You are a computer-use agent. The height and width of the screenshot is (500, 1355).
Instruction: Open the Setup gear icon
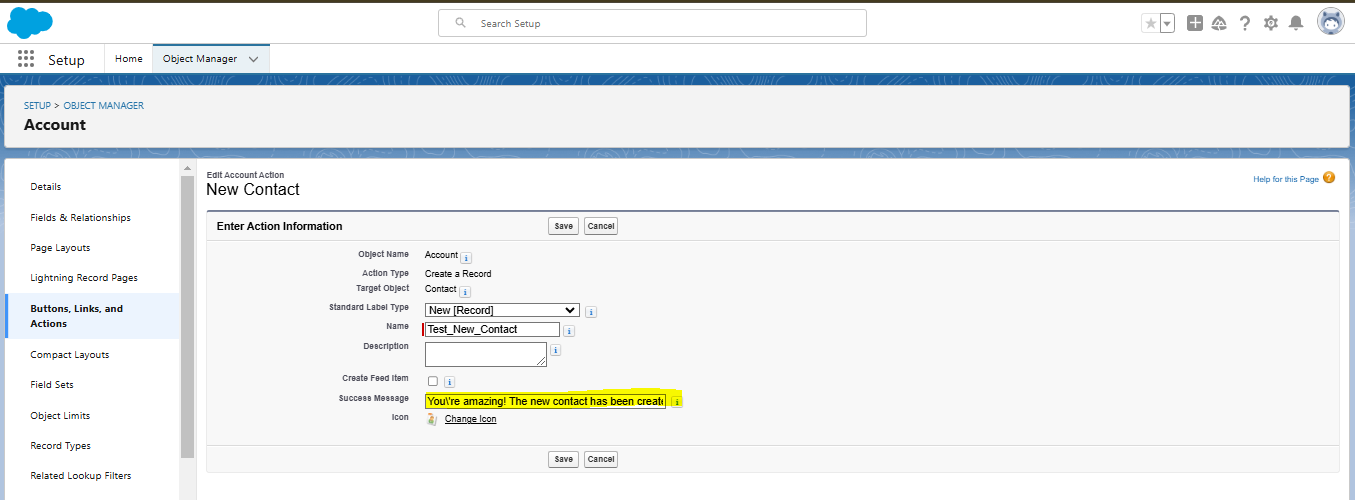pos(1271,23)
